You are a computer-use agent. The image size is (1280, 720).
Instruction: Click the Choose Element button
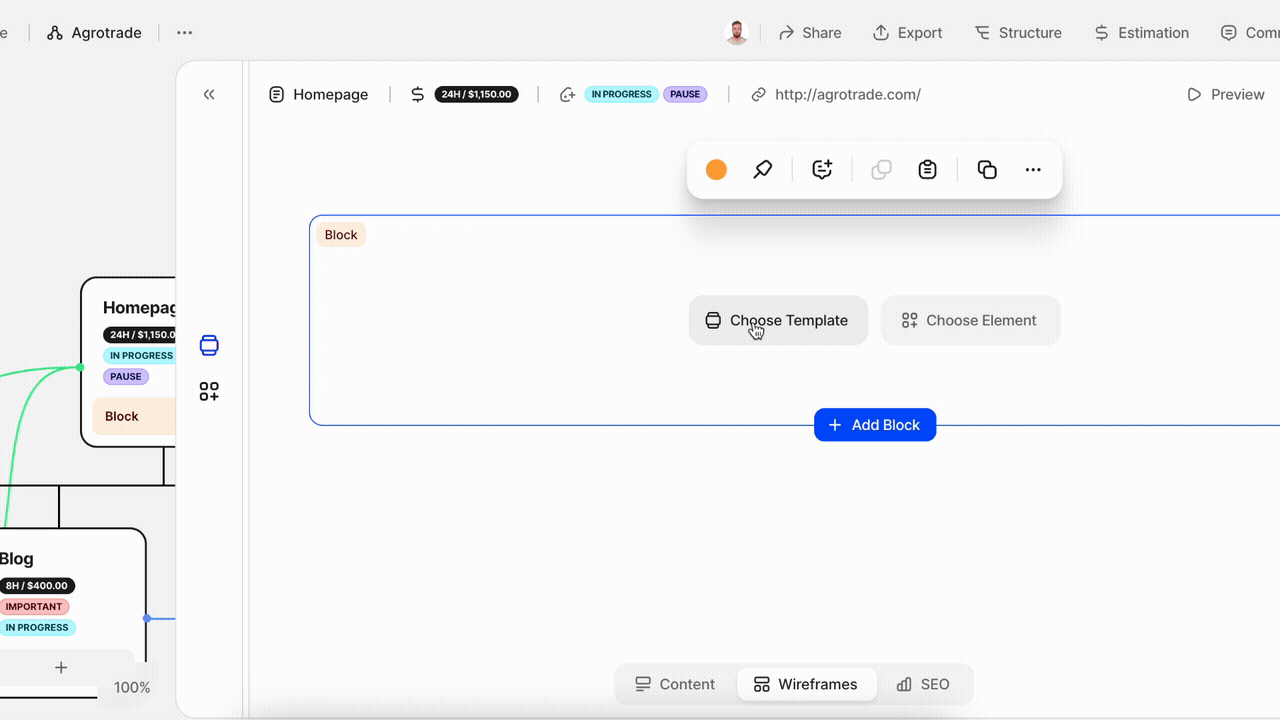[970, 320]
